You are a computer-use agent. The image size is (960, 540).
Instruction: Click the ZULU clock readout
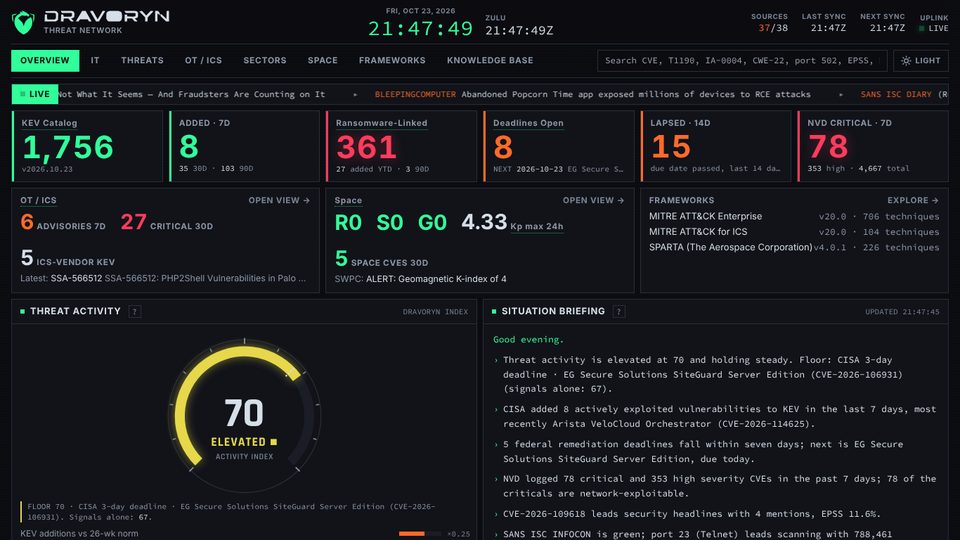[519, 26]
